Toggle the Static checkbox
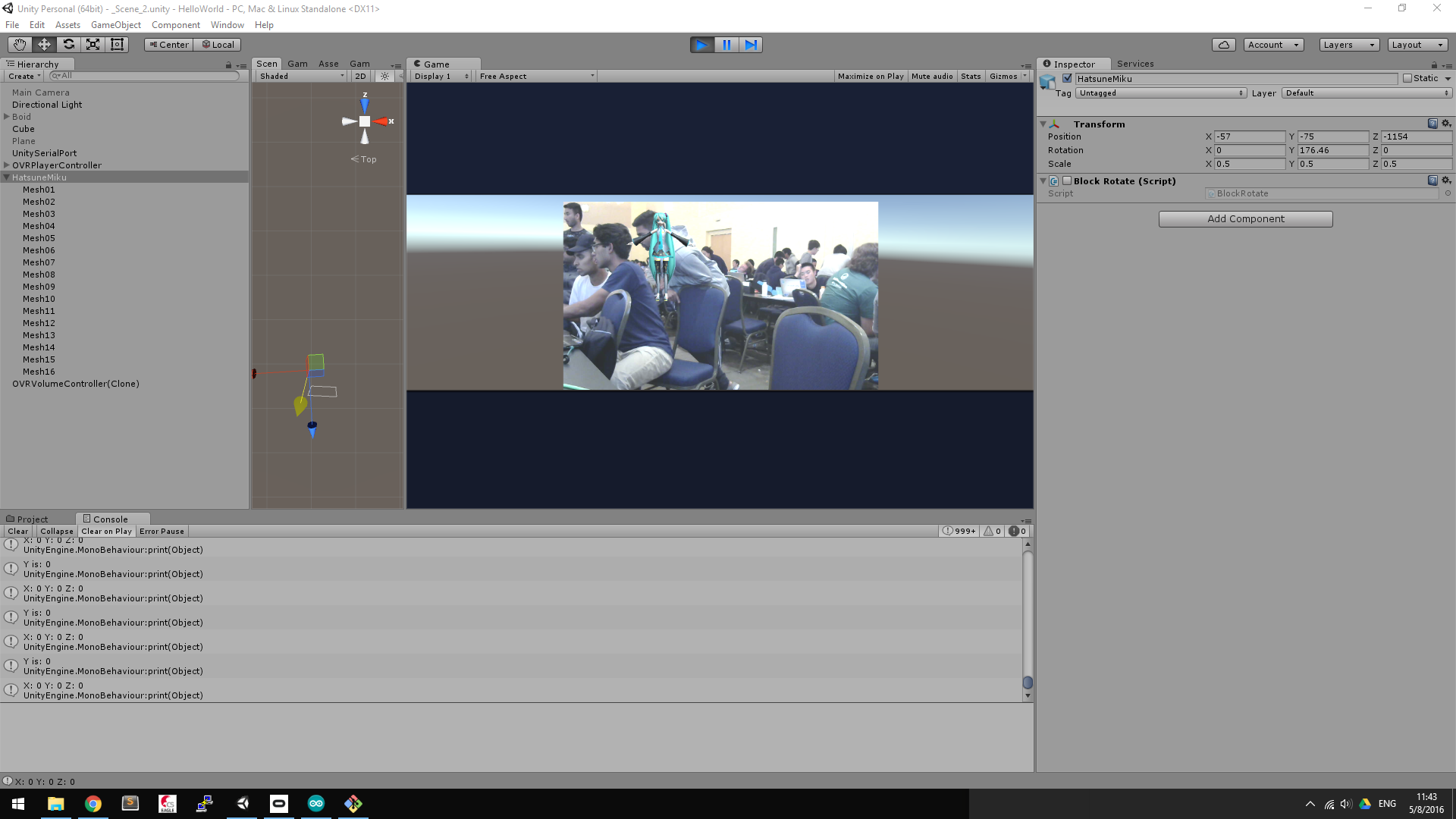1456x819 pixels. coord(1407,78)
